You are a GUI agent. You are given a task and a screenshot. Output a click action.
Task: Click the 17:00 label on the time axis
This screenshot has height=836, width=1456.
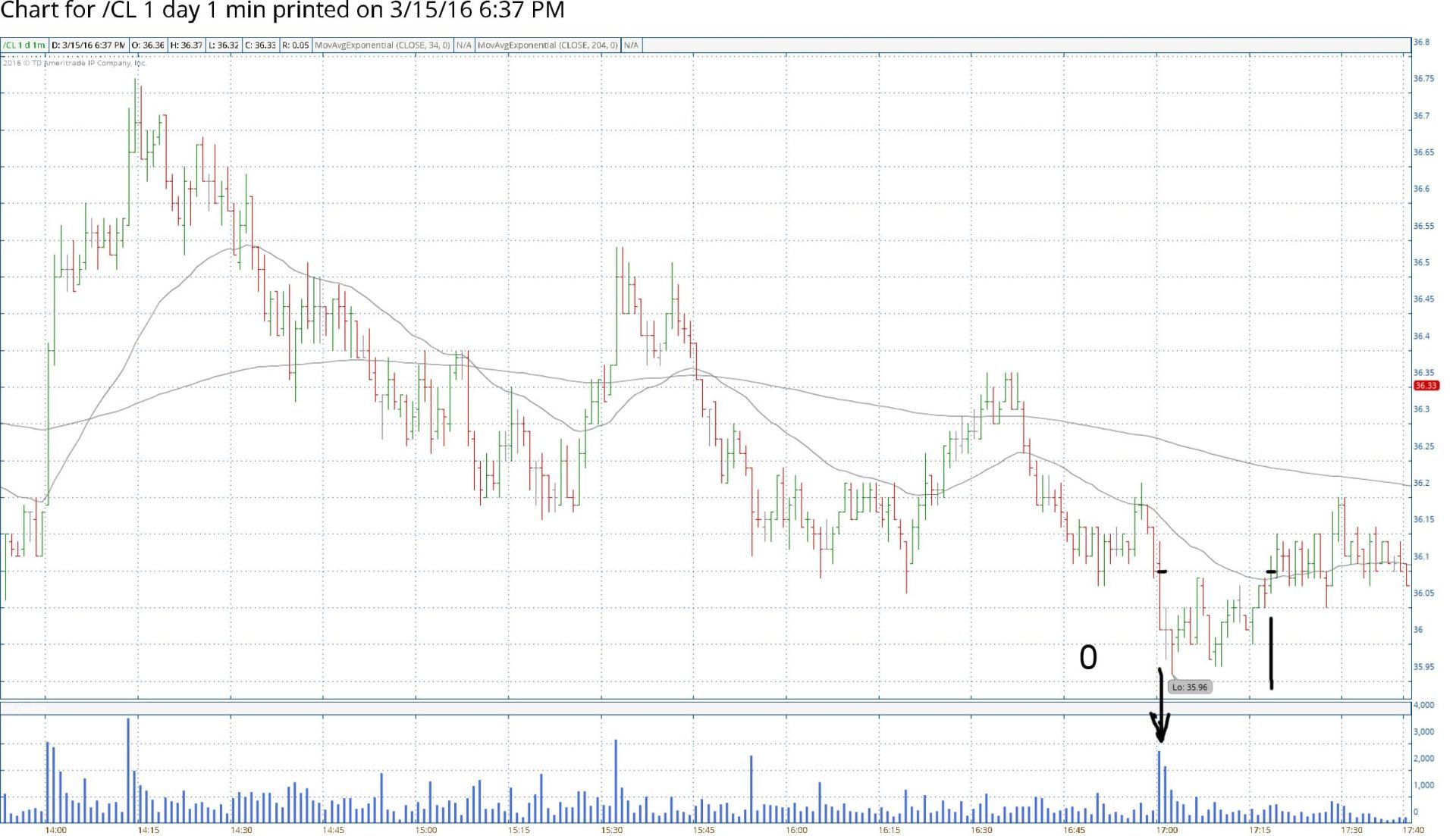1166,830
